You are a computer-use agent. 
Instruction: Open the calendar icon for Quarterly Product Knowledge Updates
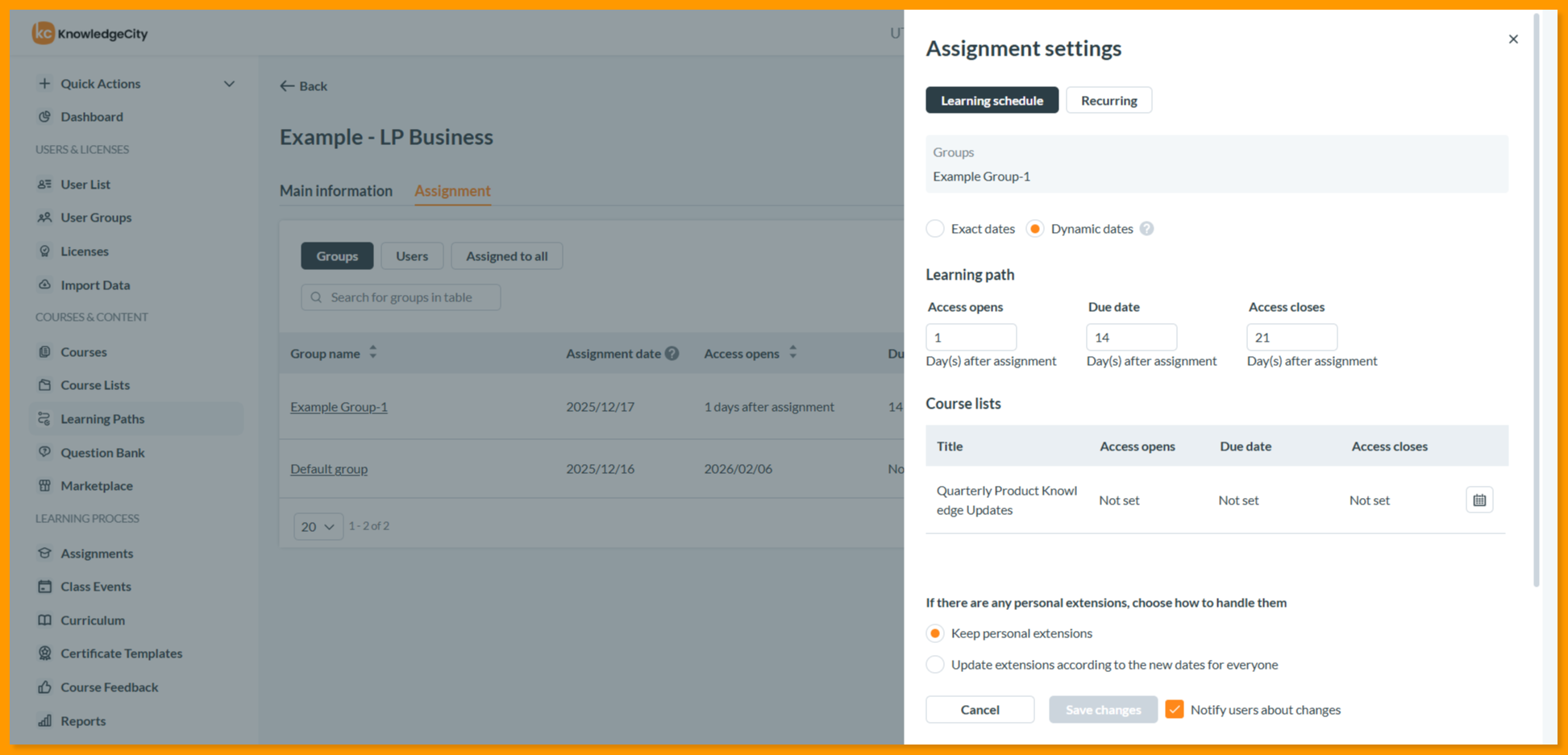[1479, 500]
